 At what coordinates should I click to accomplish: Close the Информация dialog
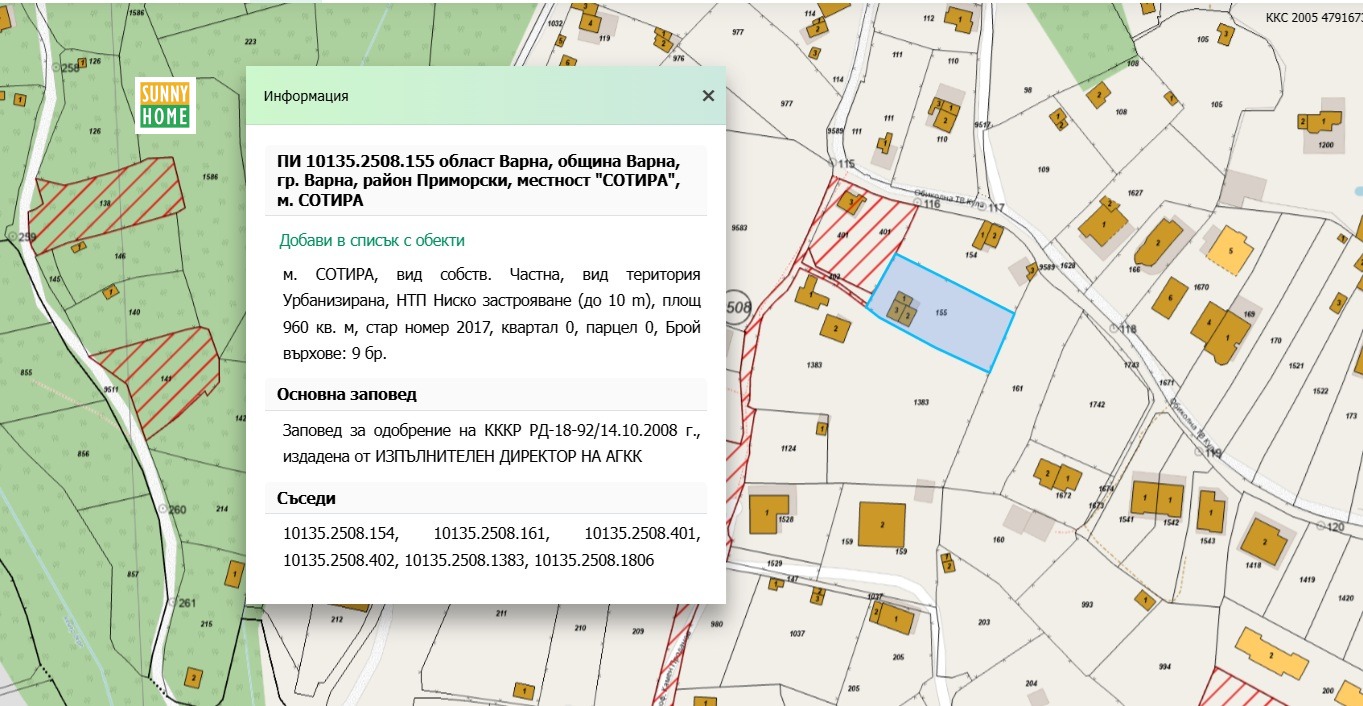click(x=708, y=96)
